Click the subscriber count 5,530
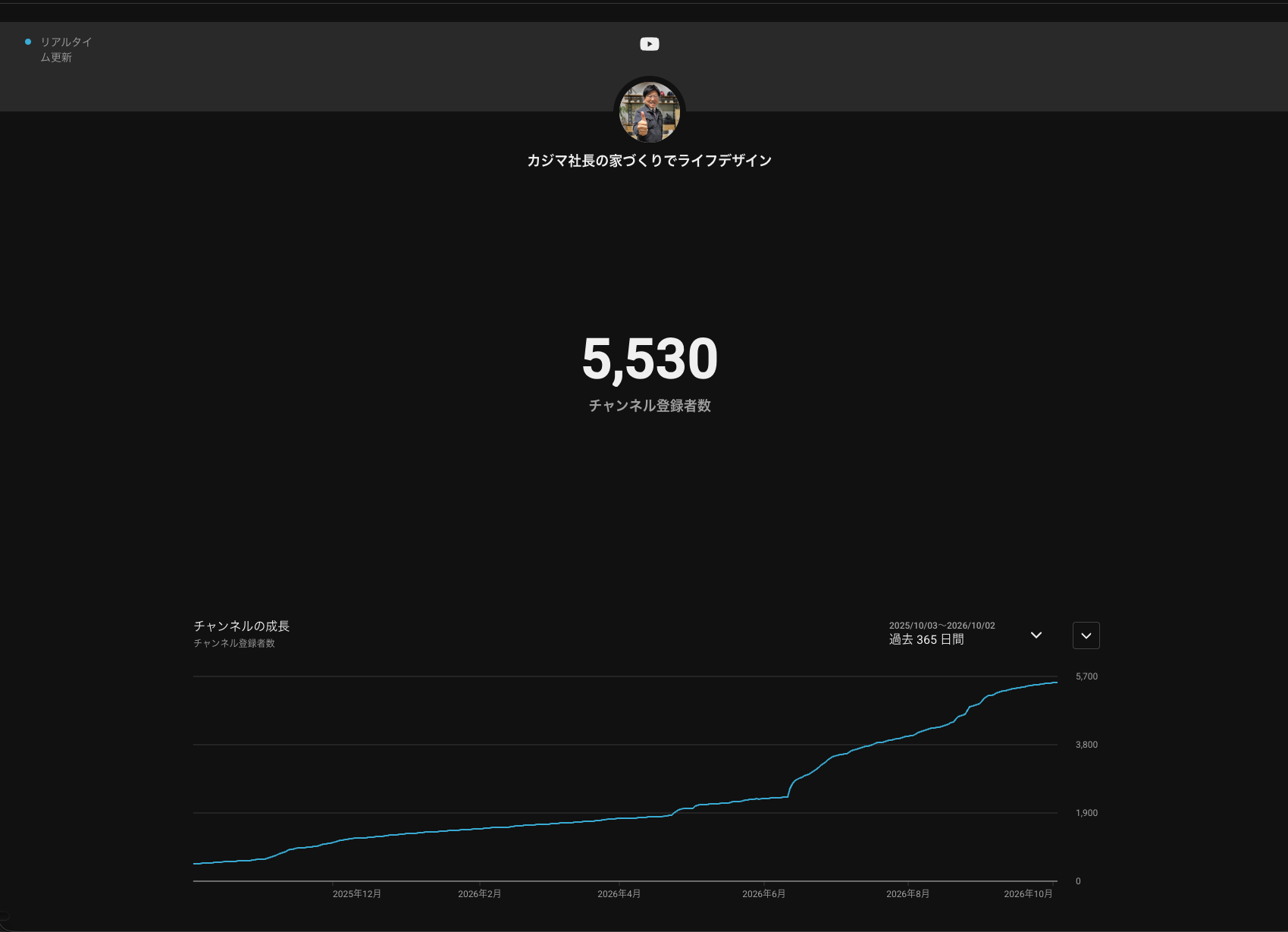Image resolution: width=1288 pixels, height=932 pixels. tap(650, 359)
